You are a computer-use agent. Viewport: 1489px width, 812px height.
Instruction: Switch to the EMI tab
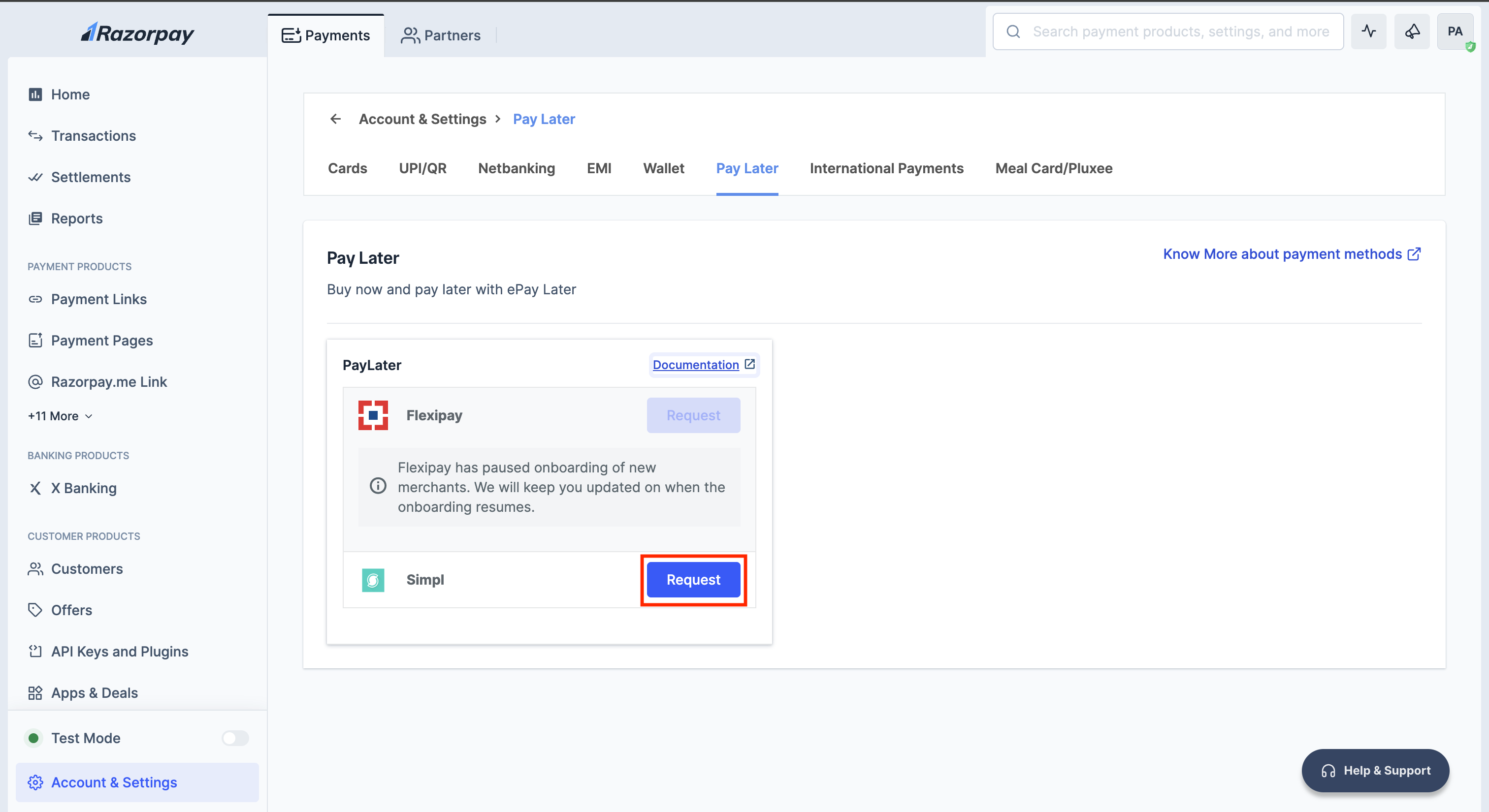[599, 168]
